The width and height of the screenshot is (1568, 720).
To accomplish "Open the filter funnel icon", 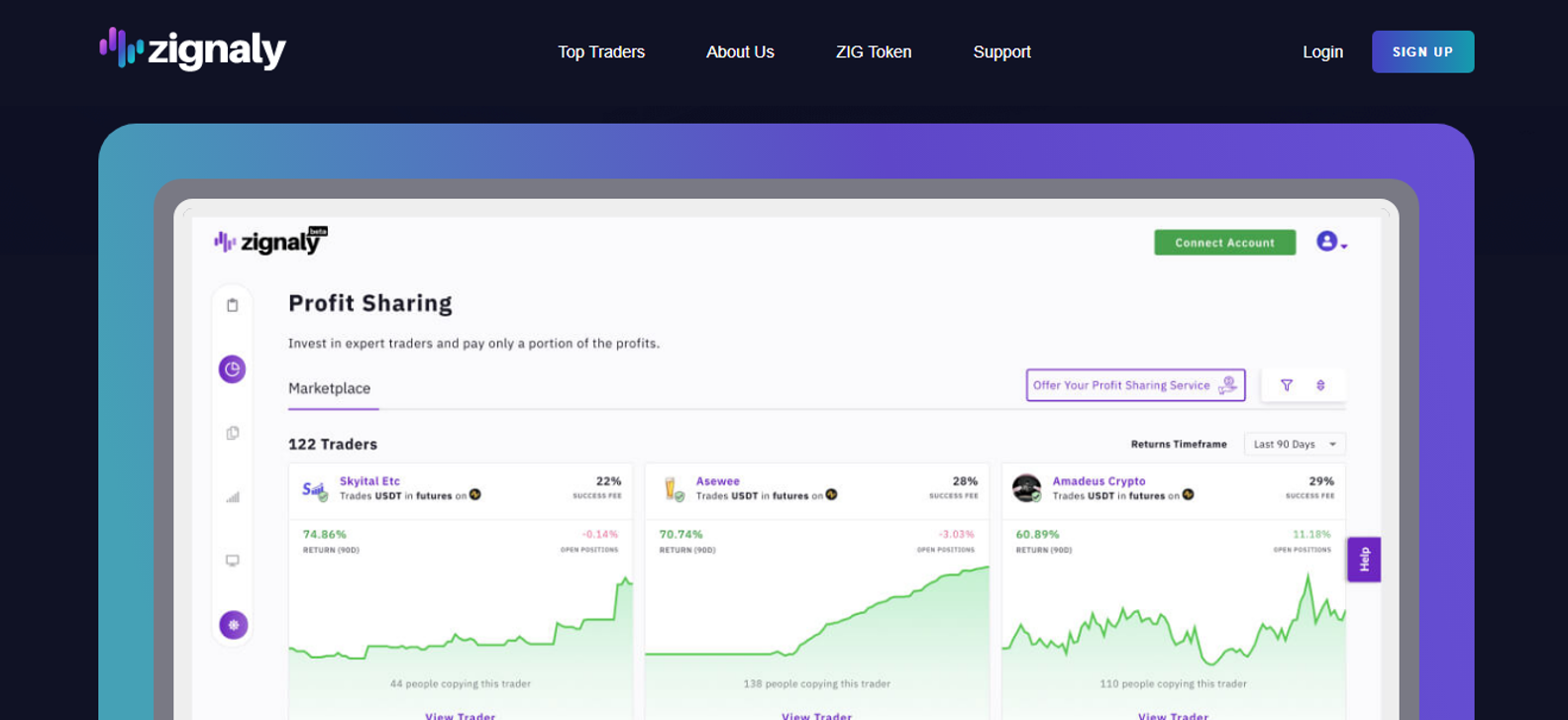I will pyautogui.click(x=1287, y=385).
